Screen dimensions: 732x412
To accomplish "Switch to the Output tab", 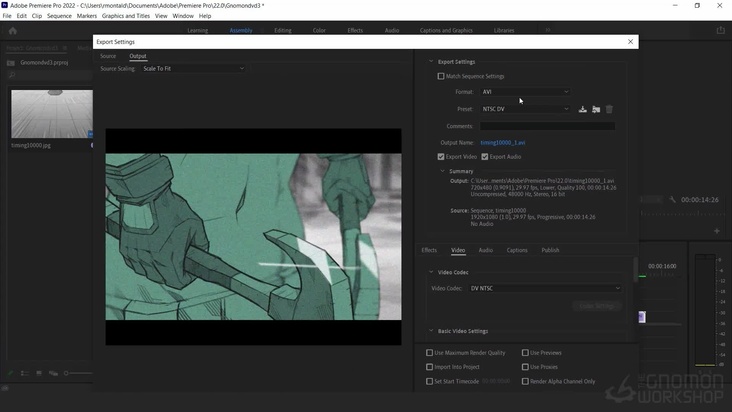I will pos(138,56).
